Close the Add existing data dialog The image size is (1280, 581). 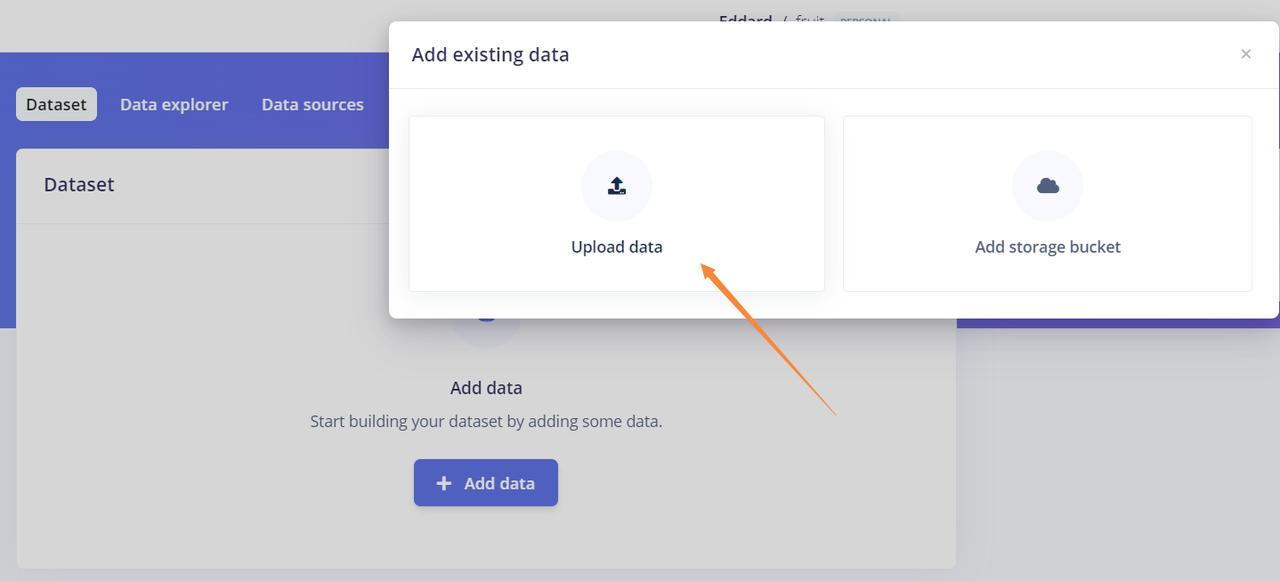pos(1246,54)
